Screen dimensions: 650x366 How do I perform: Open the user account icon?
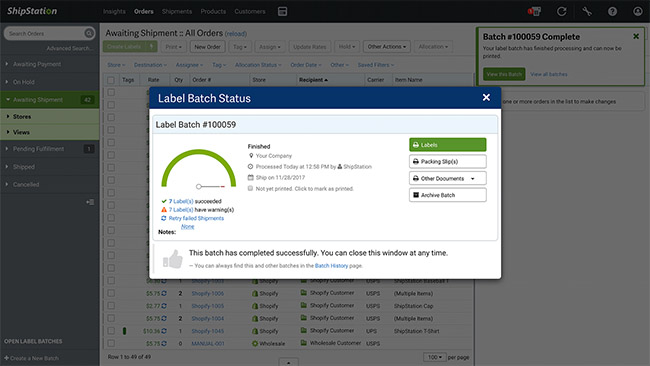(x=638, y=11)
